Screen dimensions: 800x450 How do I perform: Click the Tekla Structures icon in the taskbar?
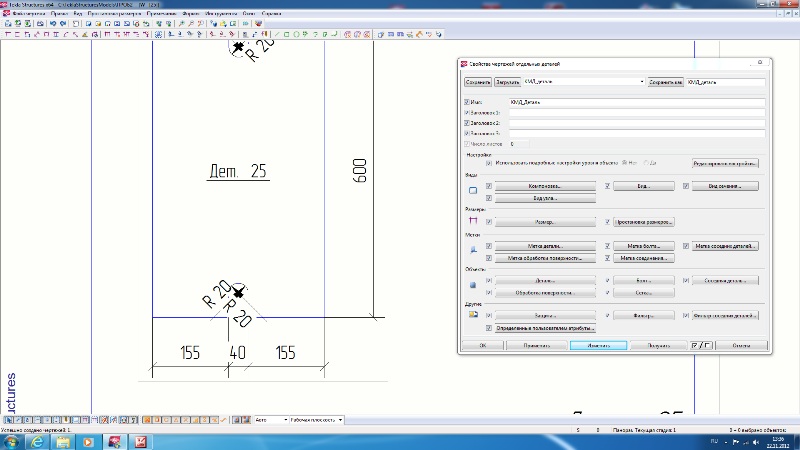click(116, 441)
